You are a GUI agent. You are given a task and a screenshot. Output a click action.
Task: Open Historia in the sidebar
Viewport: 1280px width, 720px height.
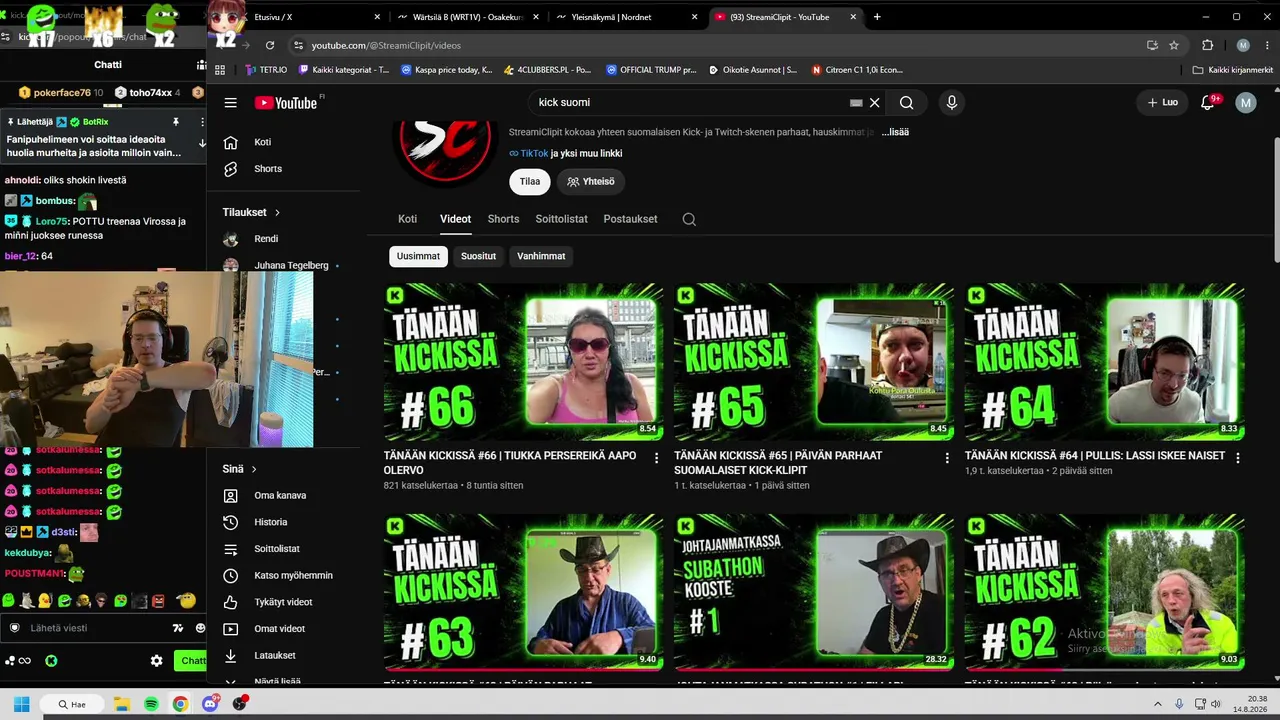click(270, 522)
